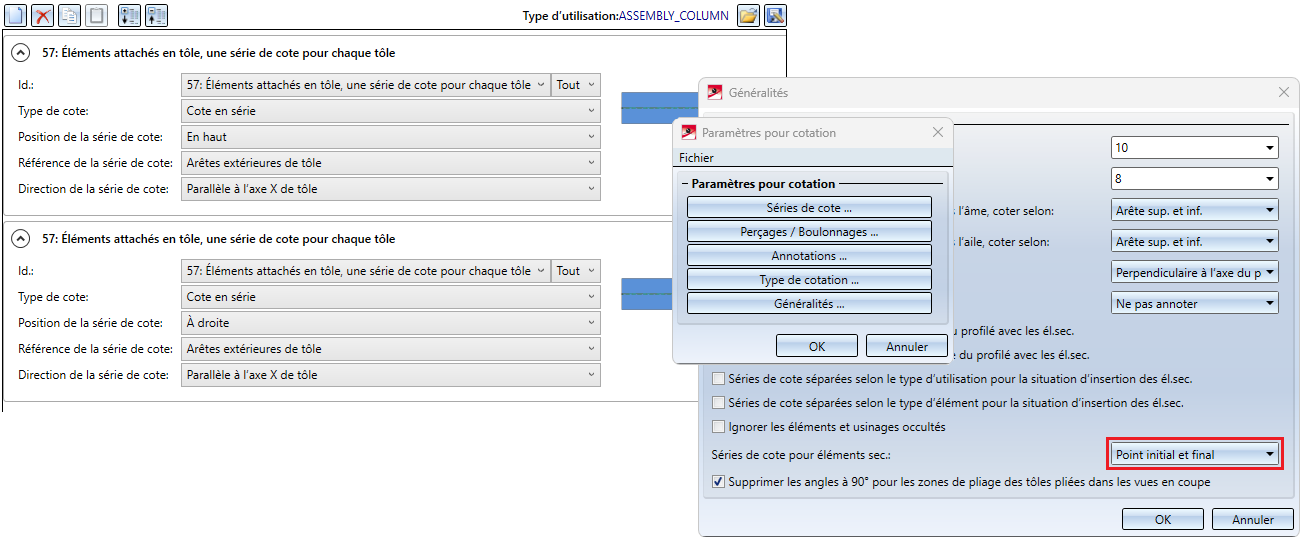Open the 'À droite' position dropdown
This screenshot has height=537, width=1300.
391,323
